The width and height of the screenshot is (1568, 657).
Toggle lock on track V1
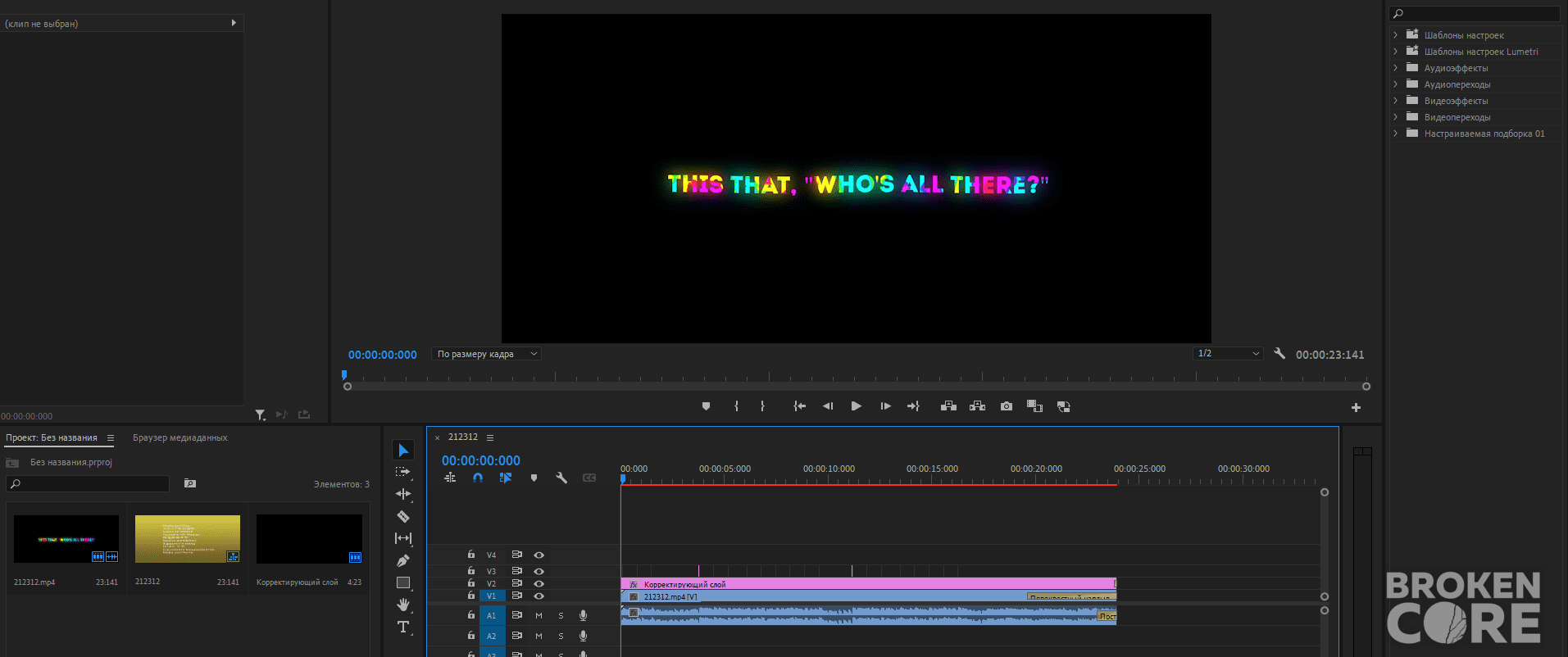[470, 596]
